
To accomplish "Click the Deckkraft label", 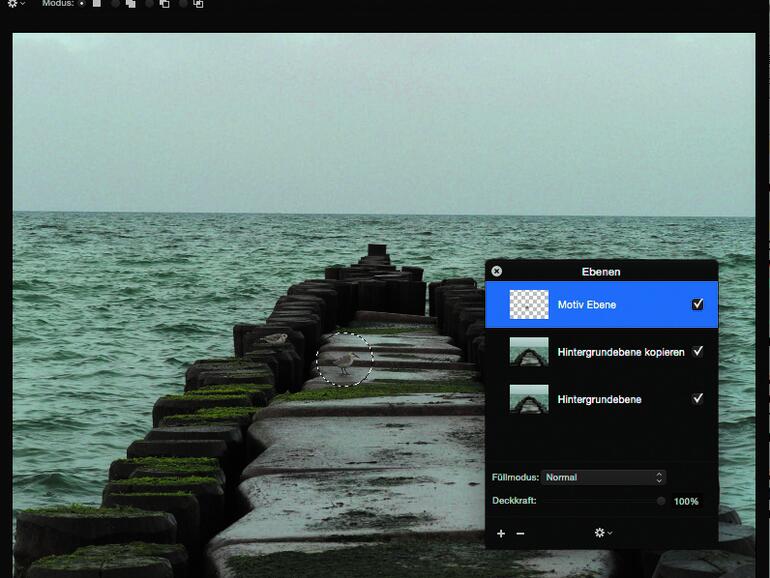I will coord(514,501).
